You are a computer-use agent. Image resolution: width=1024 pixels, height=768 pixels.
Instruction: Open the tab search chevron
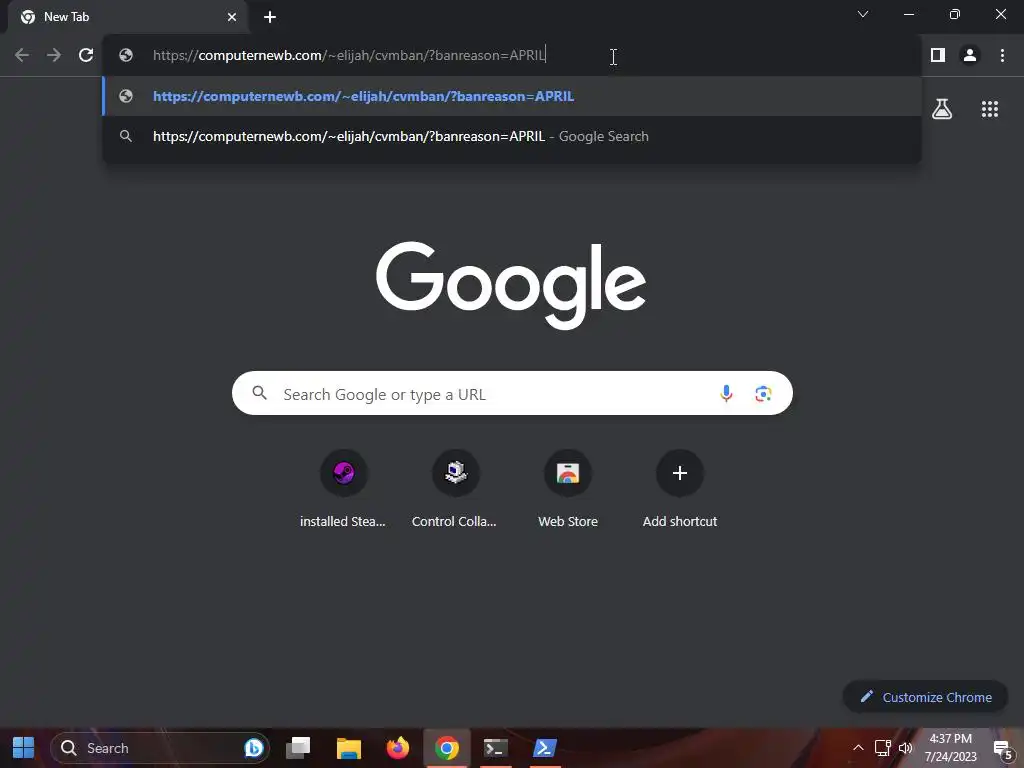pyautogui.click(x=863, y=14)
